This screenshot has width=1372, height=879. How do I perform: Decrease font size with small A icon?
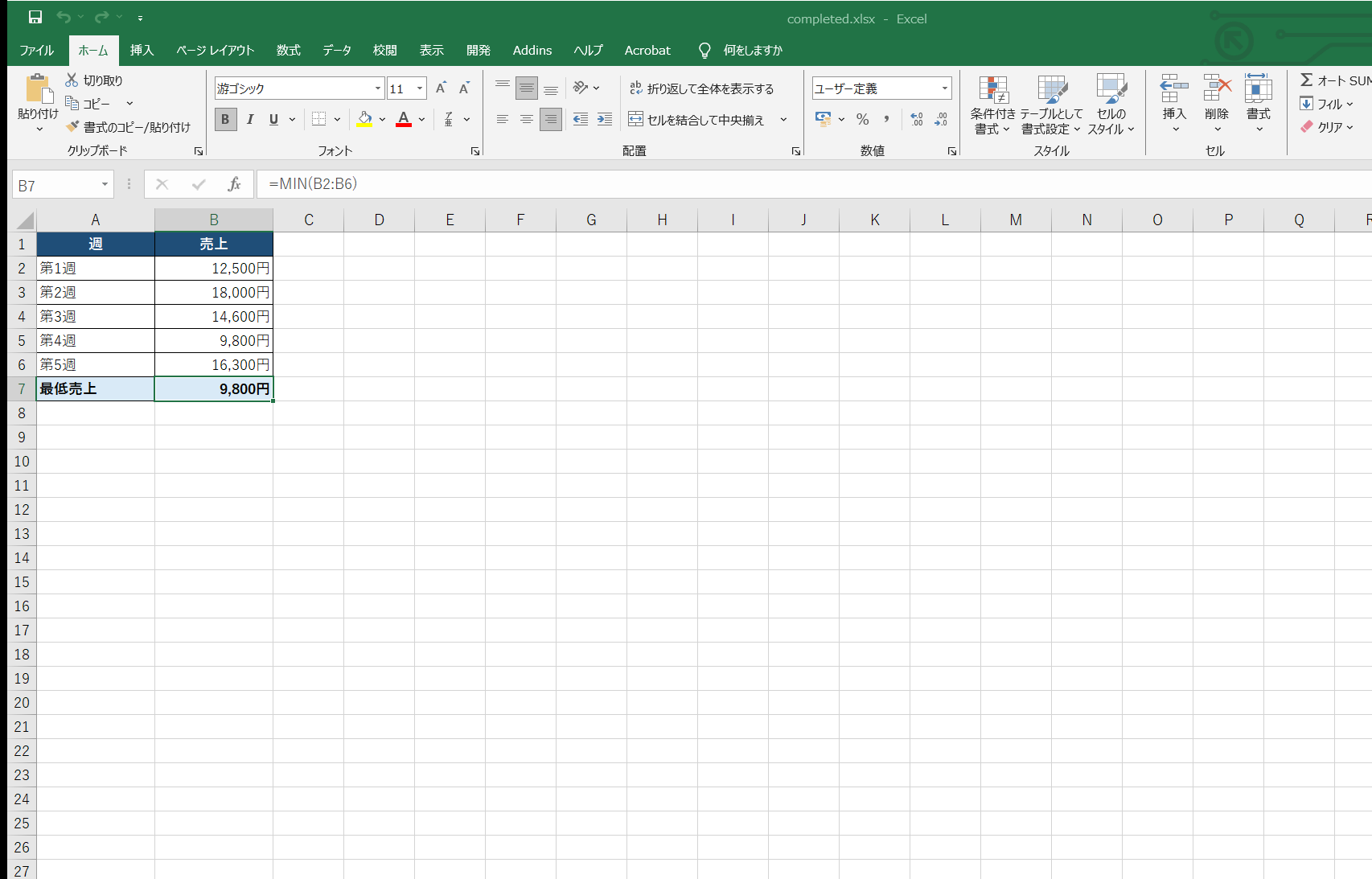click(464, 88)
